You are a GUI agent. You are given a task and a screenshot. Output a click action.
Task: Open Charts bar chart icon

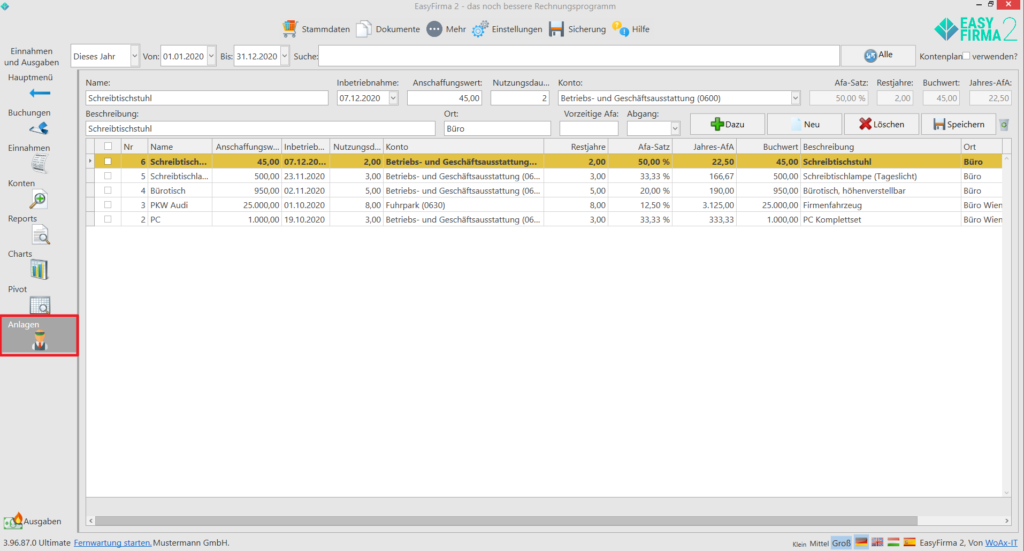(x=39, y=269)
